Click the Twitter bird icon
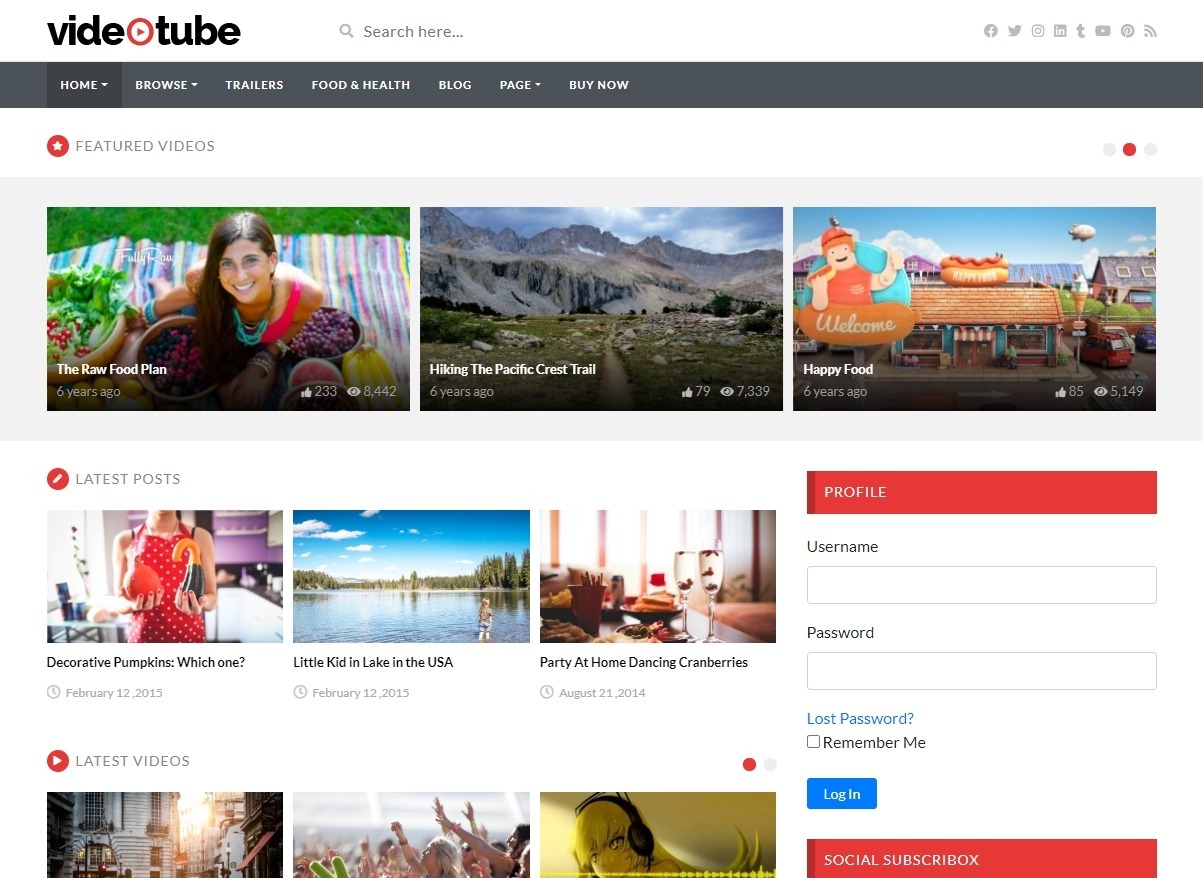The height and width of the screenshot is (878, 1203). click(1014, 31)
